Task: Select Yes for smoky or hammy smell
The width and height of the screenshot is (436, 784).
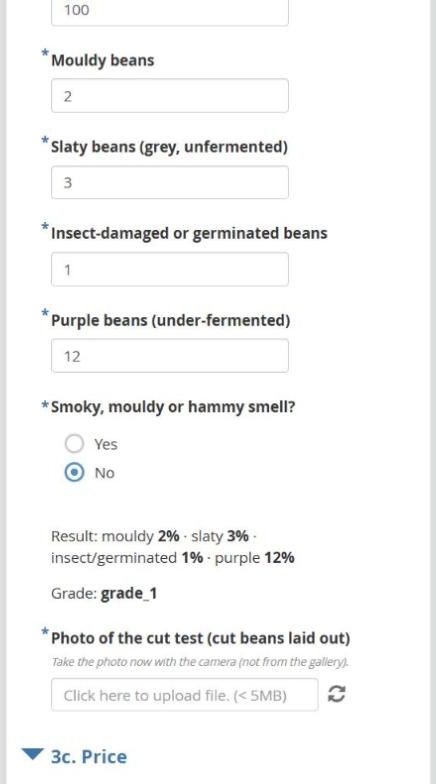Action: coord(74,444)
